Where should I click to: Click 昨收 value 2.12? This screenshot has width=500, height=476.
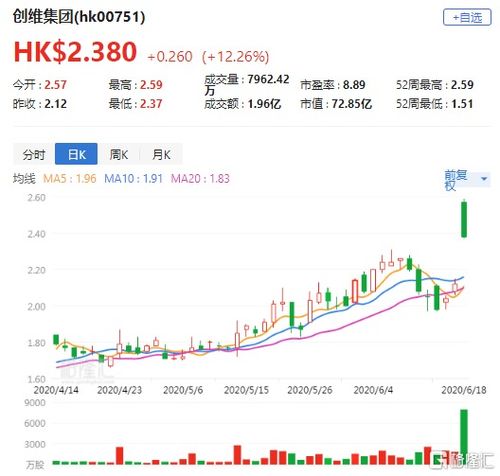pyautogui.click(x=56, y=104)
